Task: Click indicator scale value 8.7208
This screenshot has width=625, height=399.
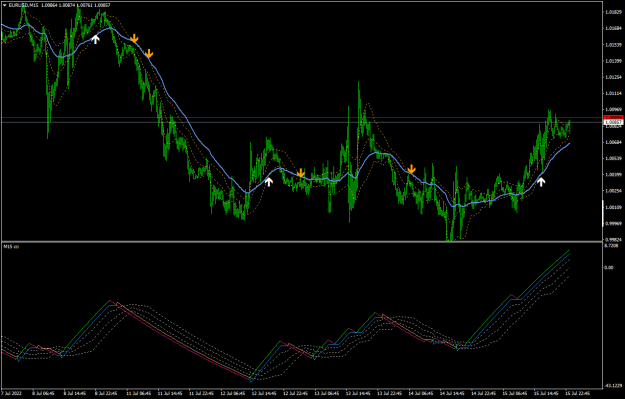Action: click(611, 246)
